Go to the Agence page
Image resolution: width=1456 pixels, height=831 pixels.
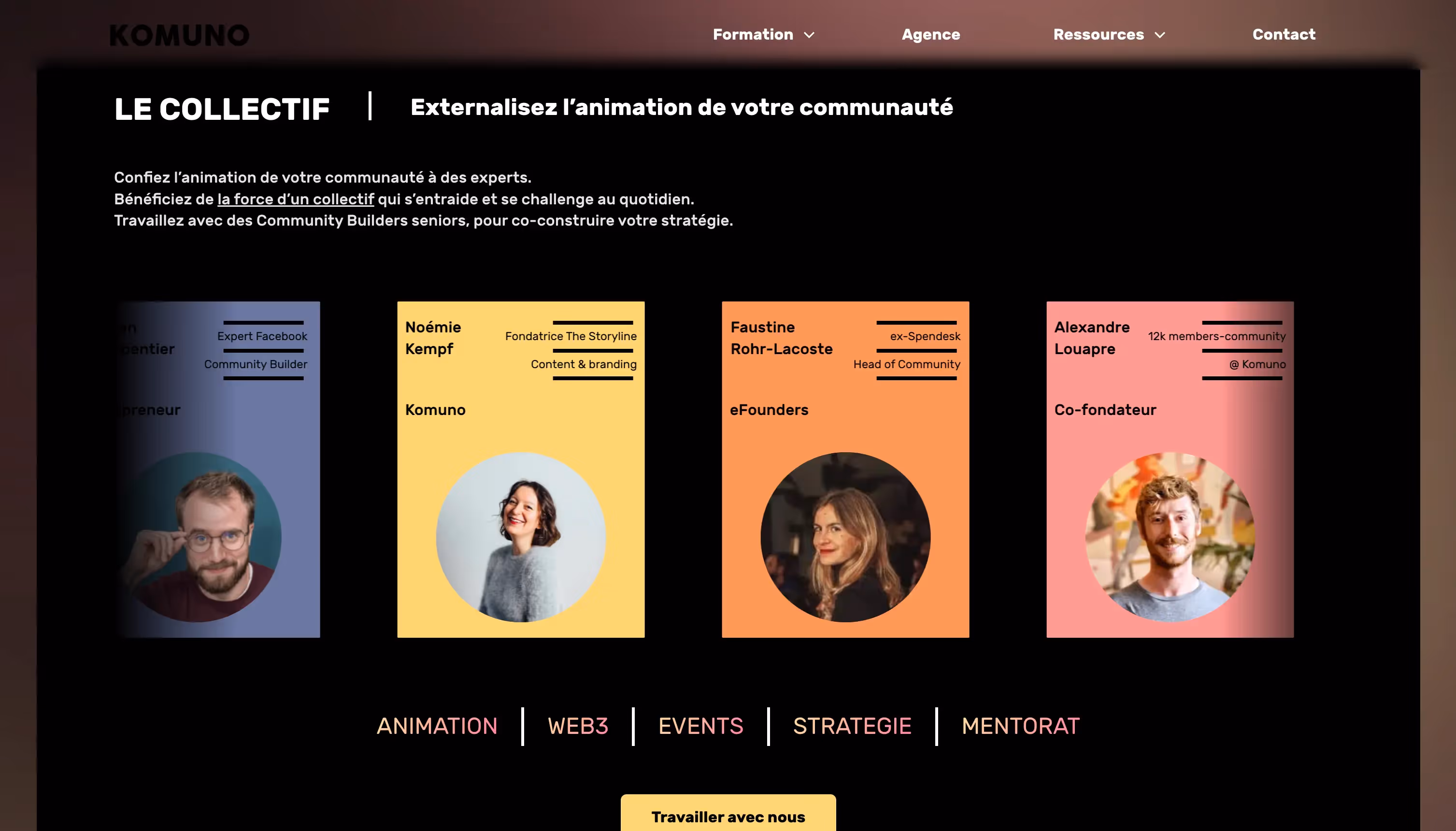point(930,35)
